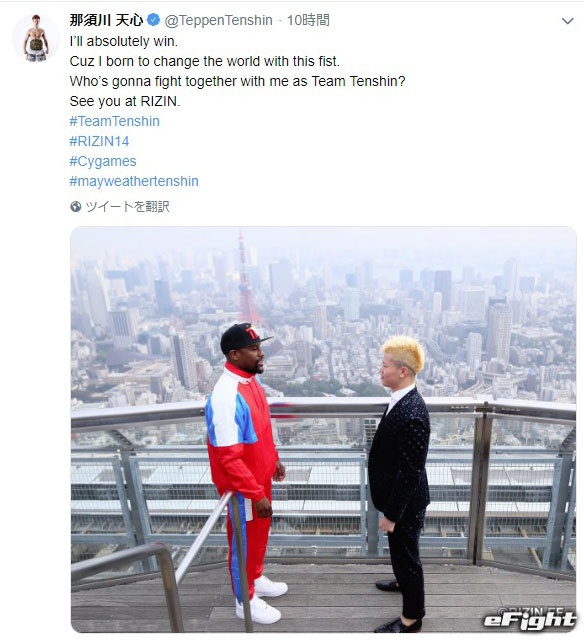Click the blond man in black suit
Image resolution: width=584 pixels, height=640 pixels.
tap(400, 482)
